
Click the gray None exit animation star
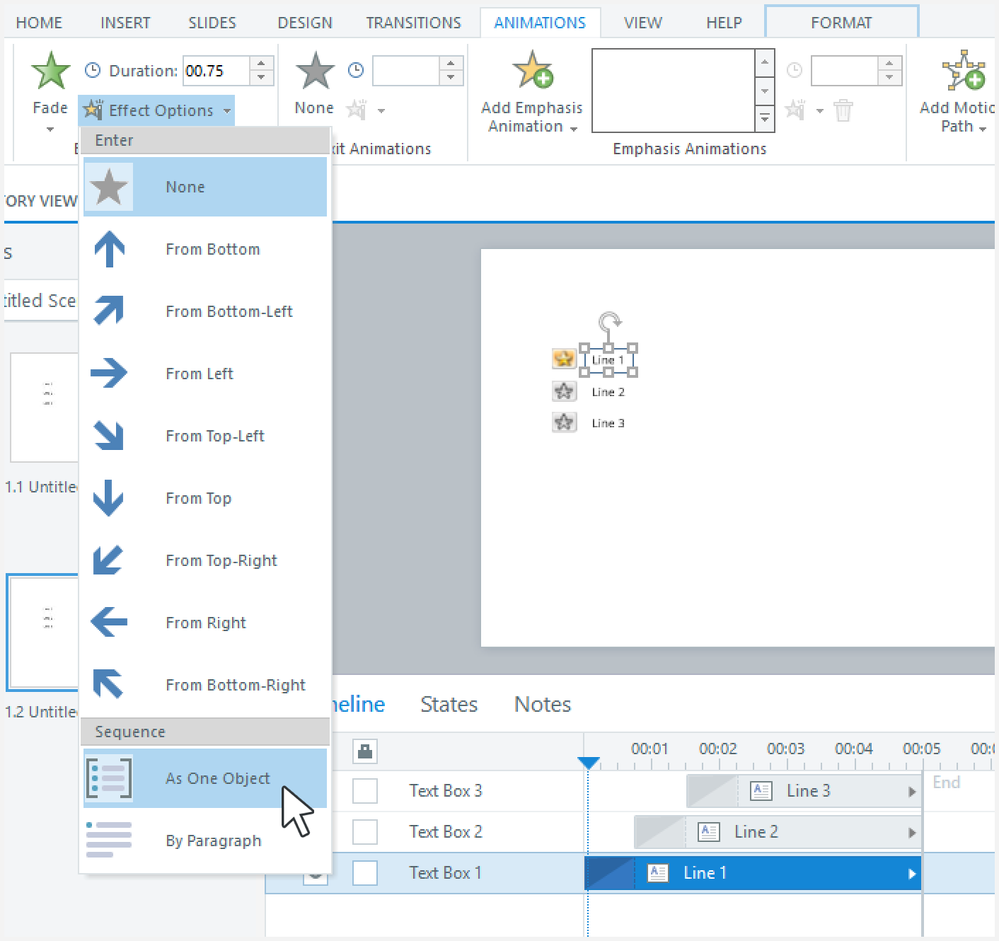pos(315,71)
